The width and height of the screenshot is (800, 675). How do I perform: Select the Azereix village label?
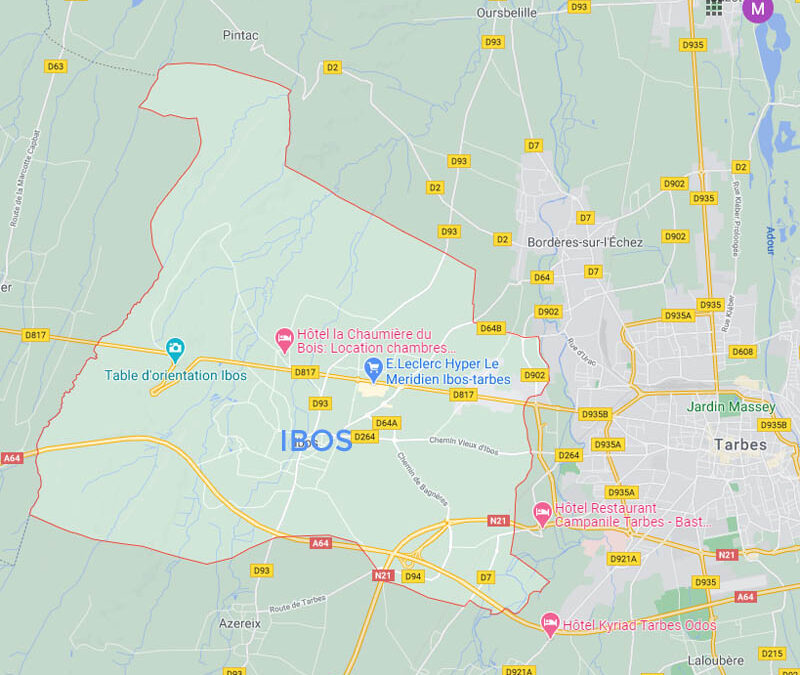click(x=240, y=623)
